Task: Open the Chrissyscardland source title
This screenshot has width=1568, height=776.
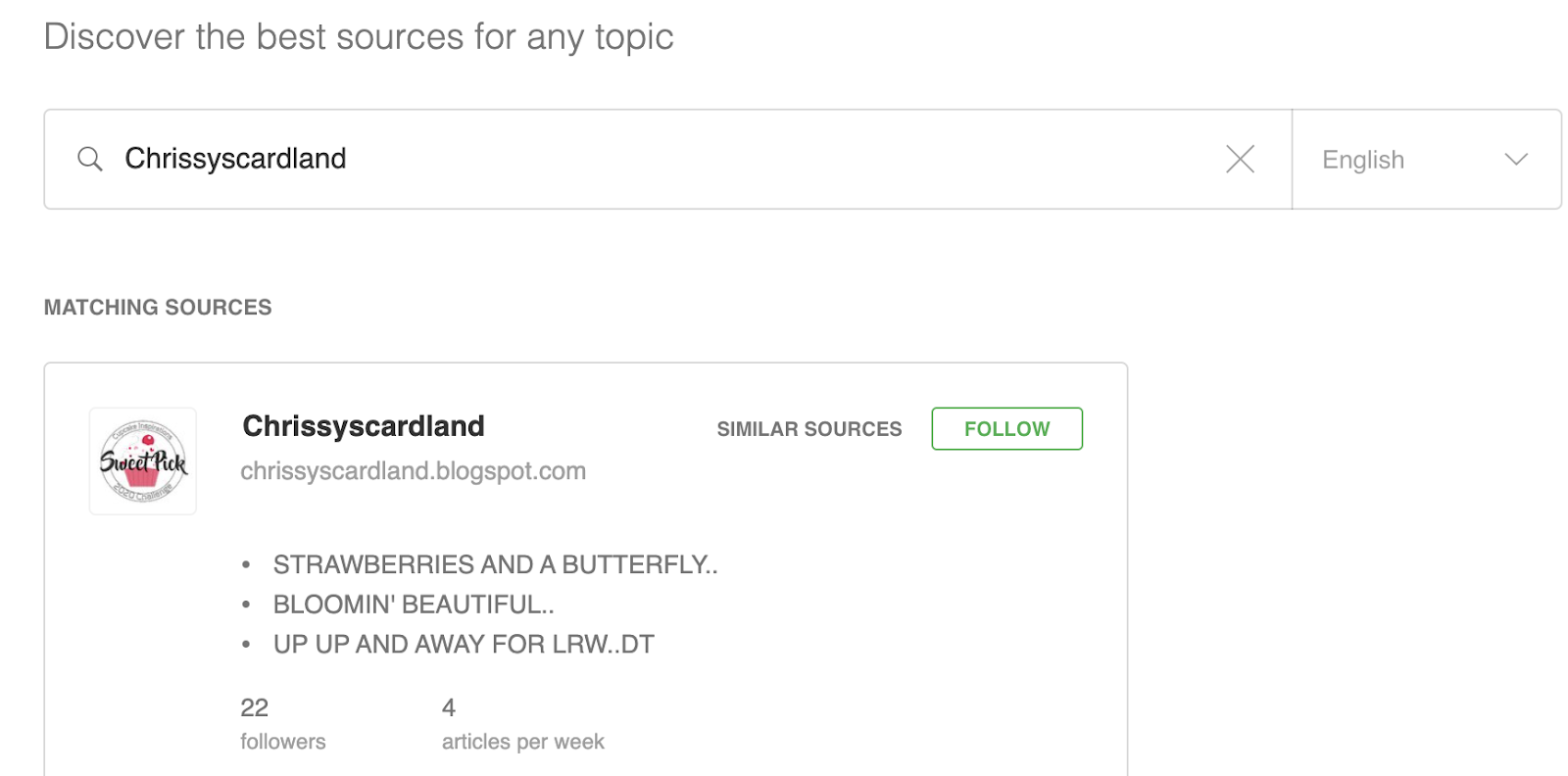Action: pyautogui.click(x=364, y=426)
